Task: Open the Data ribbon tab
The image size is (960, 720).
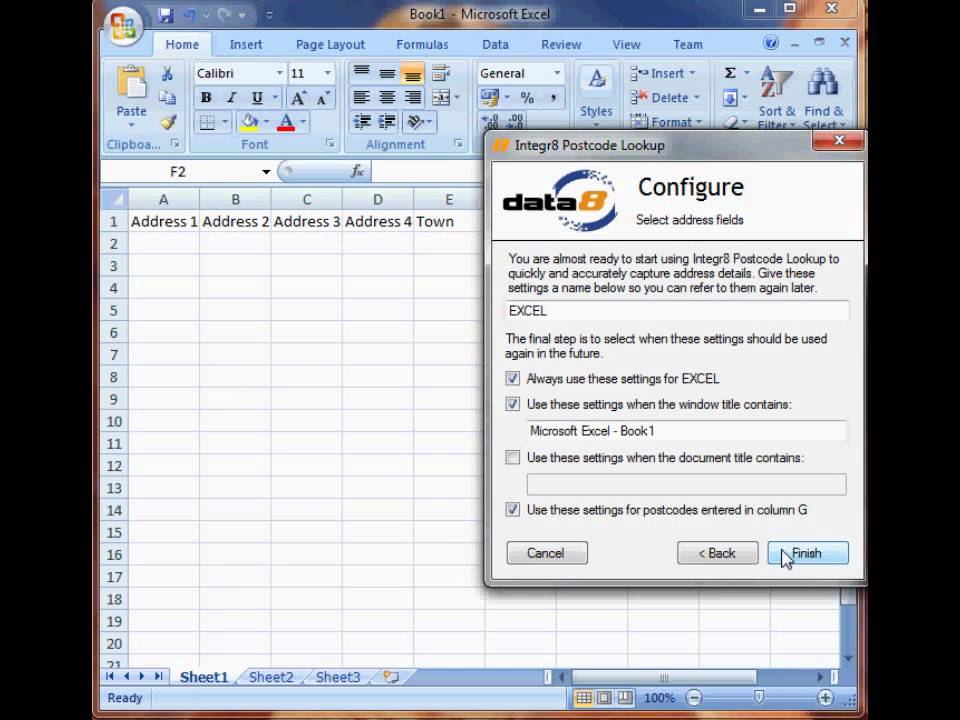Action: pos(495,45)
